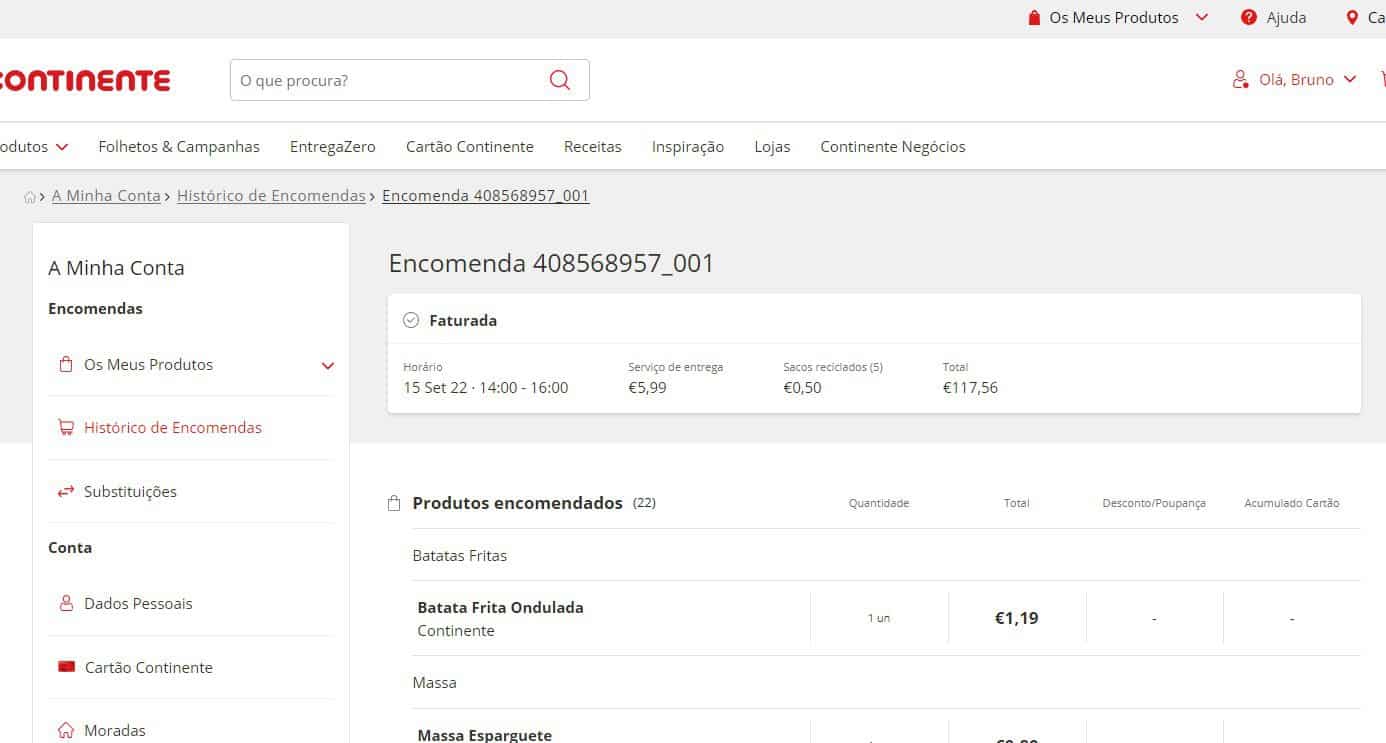Click the house icon beside Moradas
This screenshot has height=743, width=1386.
pos(66,730)
